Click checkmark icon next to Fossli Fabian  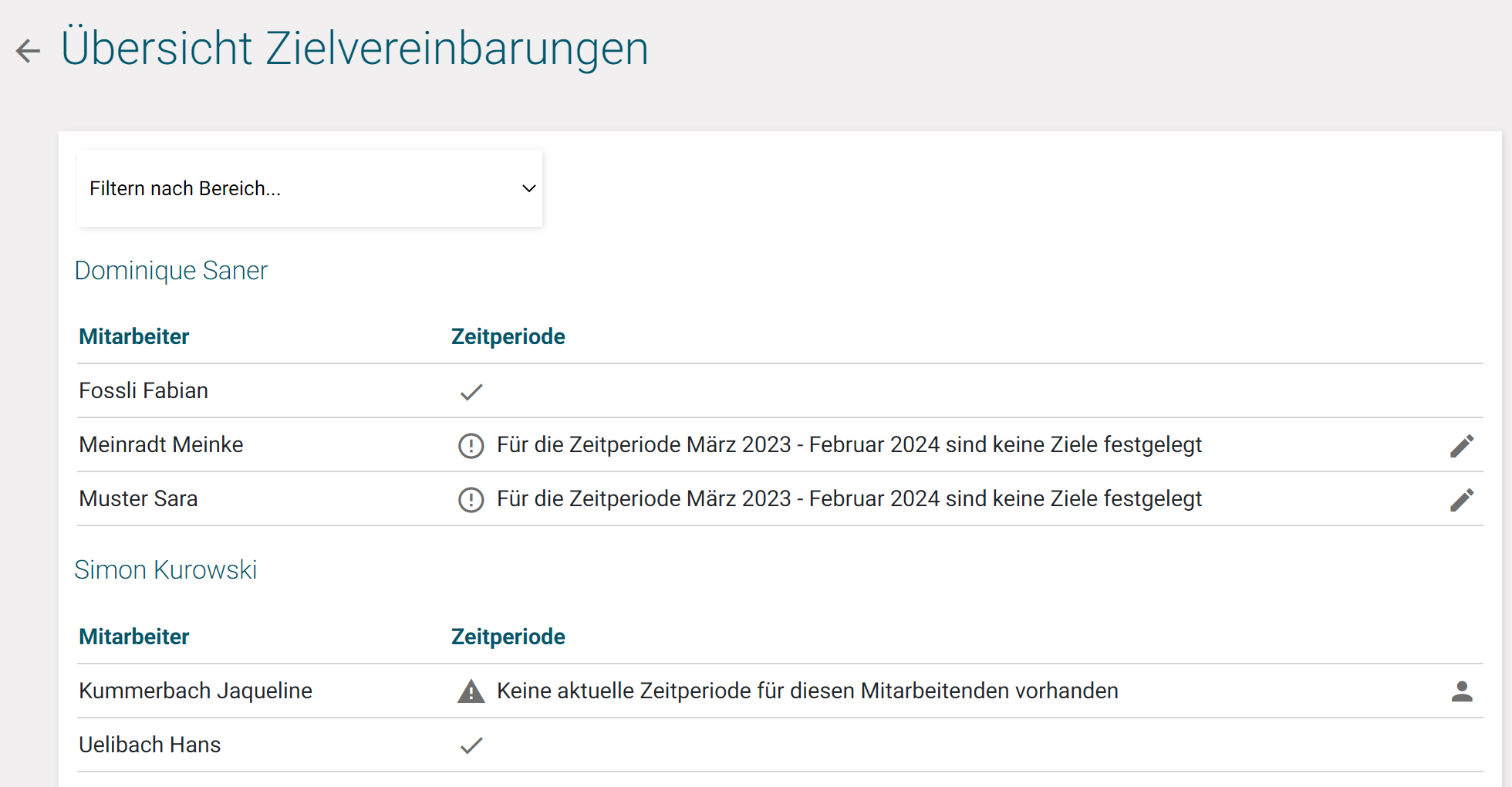point(471,392)
